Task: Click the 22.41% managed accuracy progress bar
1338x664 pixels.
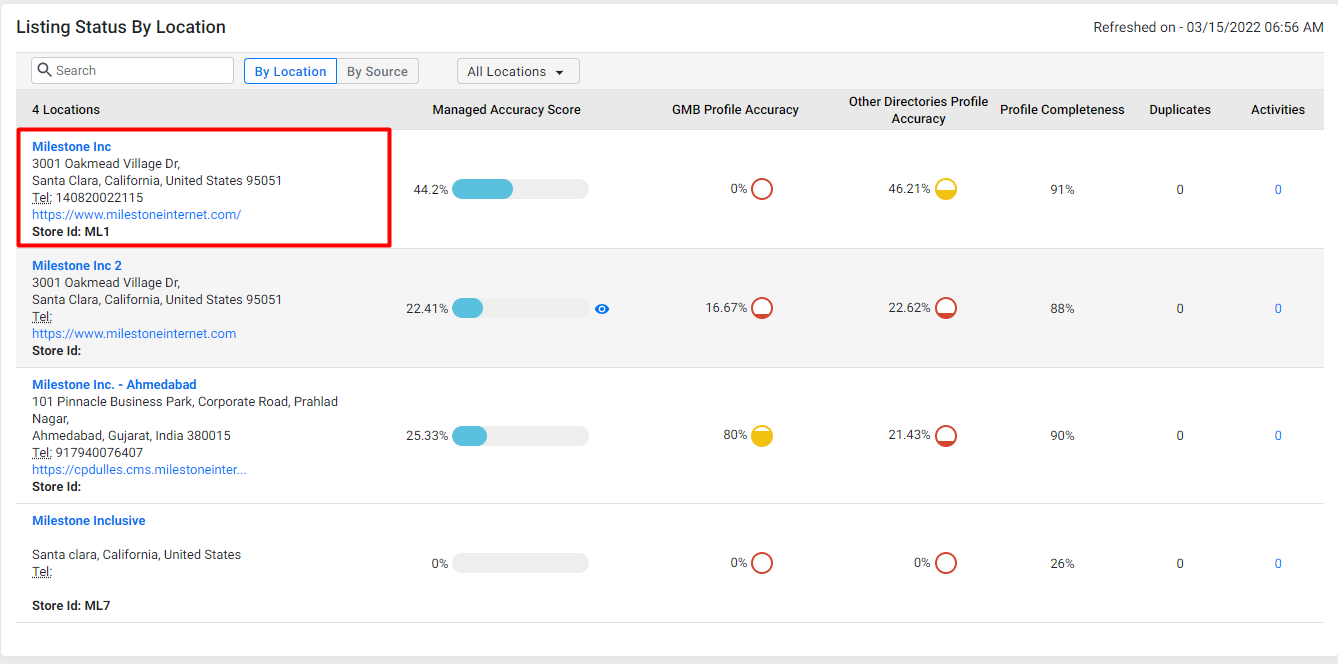Action: [x=520, y=308]
